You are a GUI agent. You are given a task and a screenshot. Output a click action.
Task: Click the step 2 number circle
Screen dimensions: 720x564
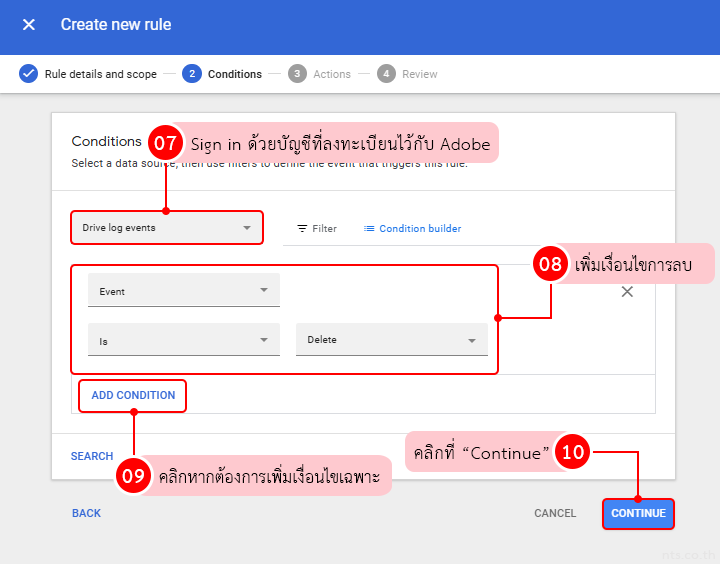191,74
